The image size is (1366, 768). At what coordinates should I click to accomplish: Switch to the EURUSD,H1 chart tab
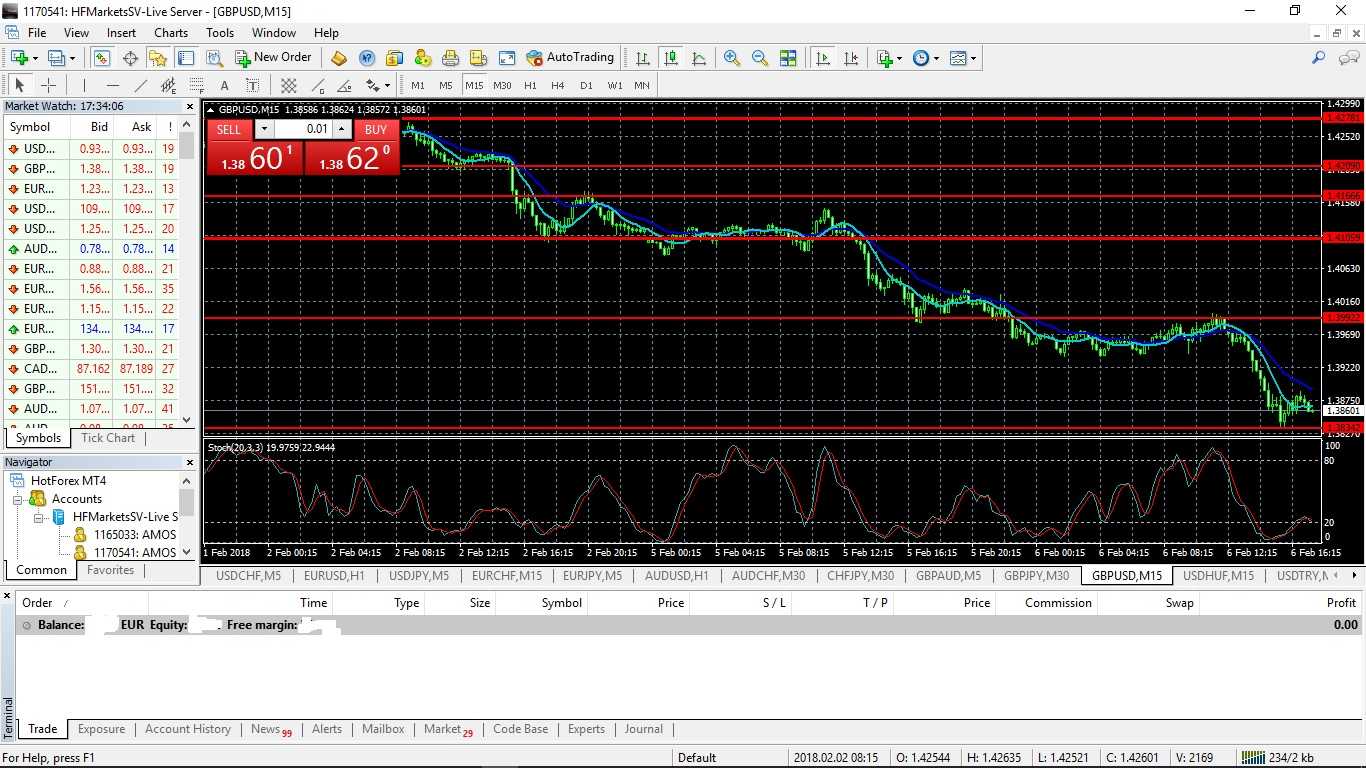click(335, 576)
